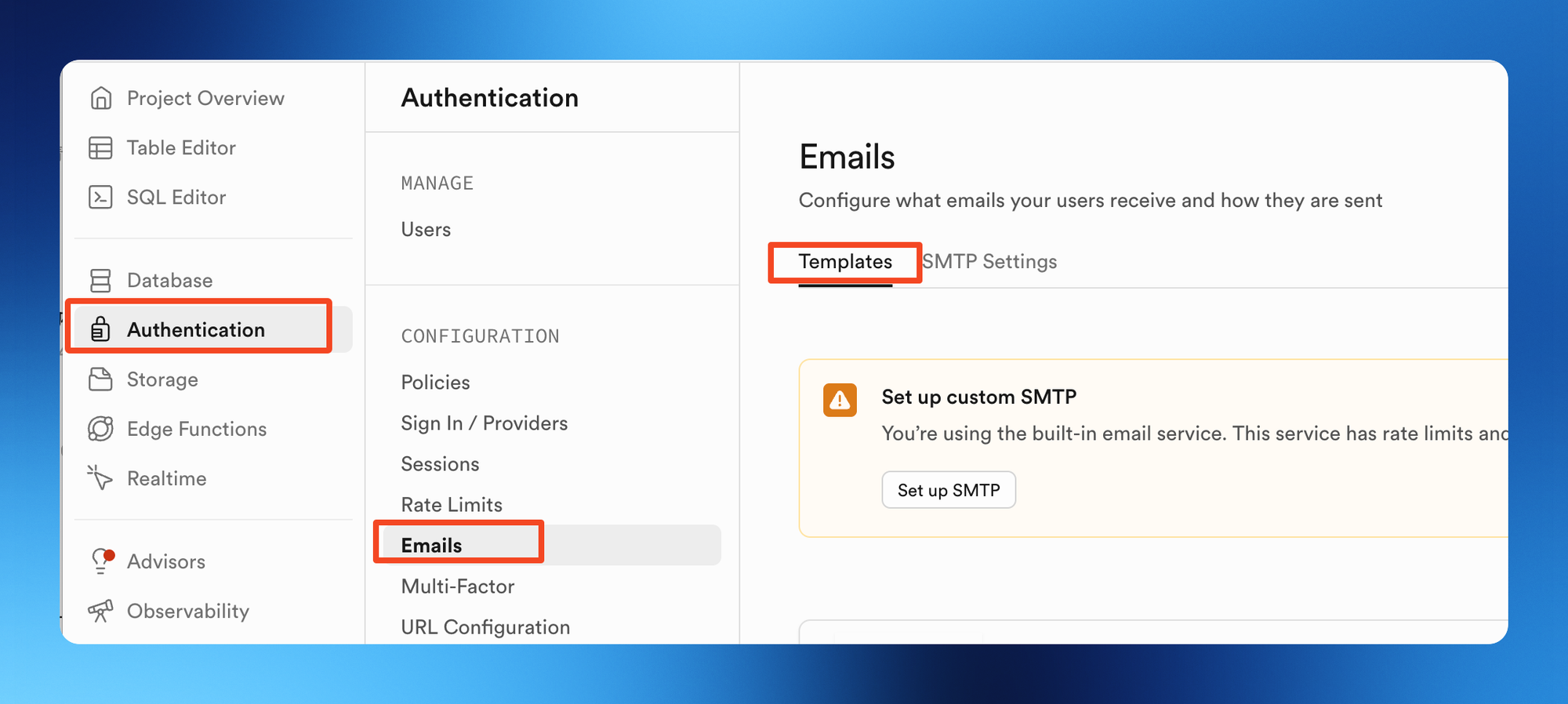Switch to the SMTP Settings tab

(x=989, y=262)
